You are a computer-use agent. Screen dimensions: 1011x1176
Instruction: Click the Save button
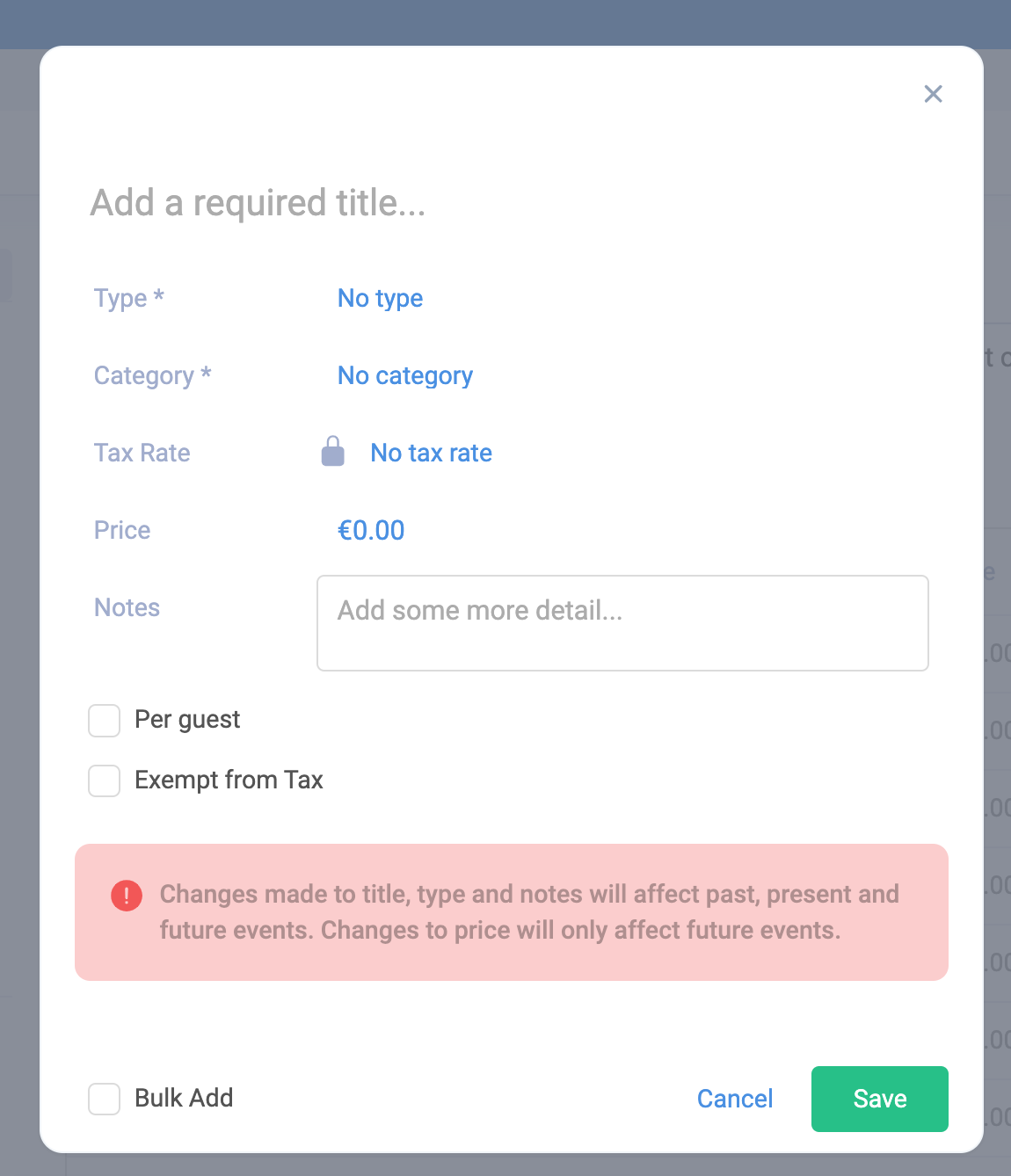[879, 1099]
